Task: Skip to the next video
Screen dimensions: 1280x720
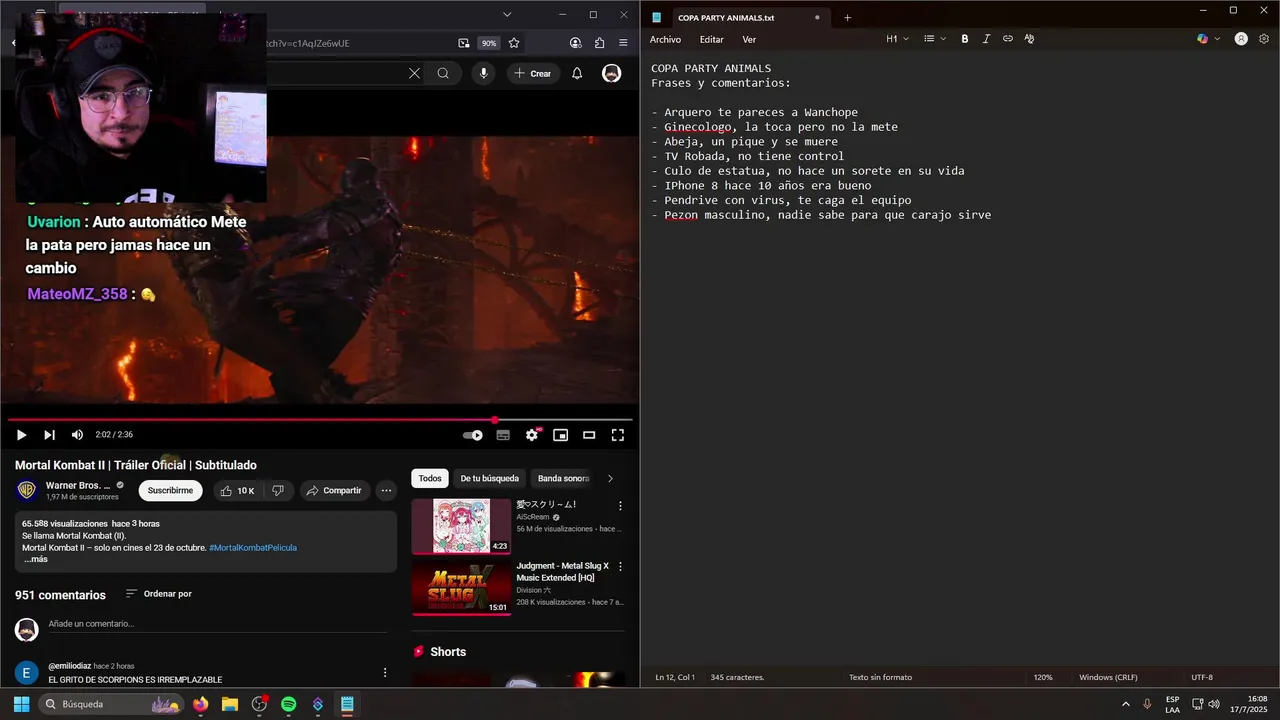Action: coord(49,435)
